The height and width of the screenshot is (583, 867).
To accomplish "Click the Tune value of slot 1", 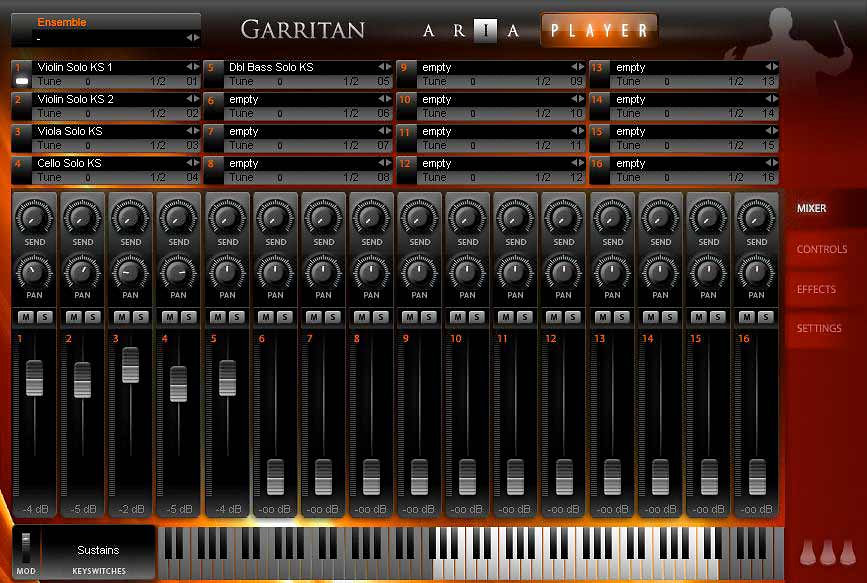I will click(x=88, y=82).
